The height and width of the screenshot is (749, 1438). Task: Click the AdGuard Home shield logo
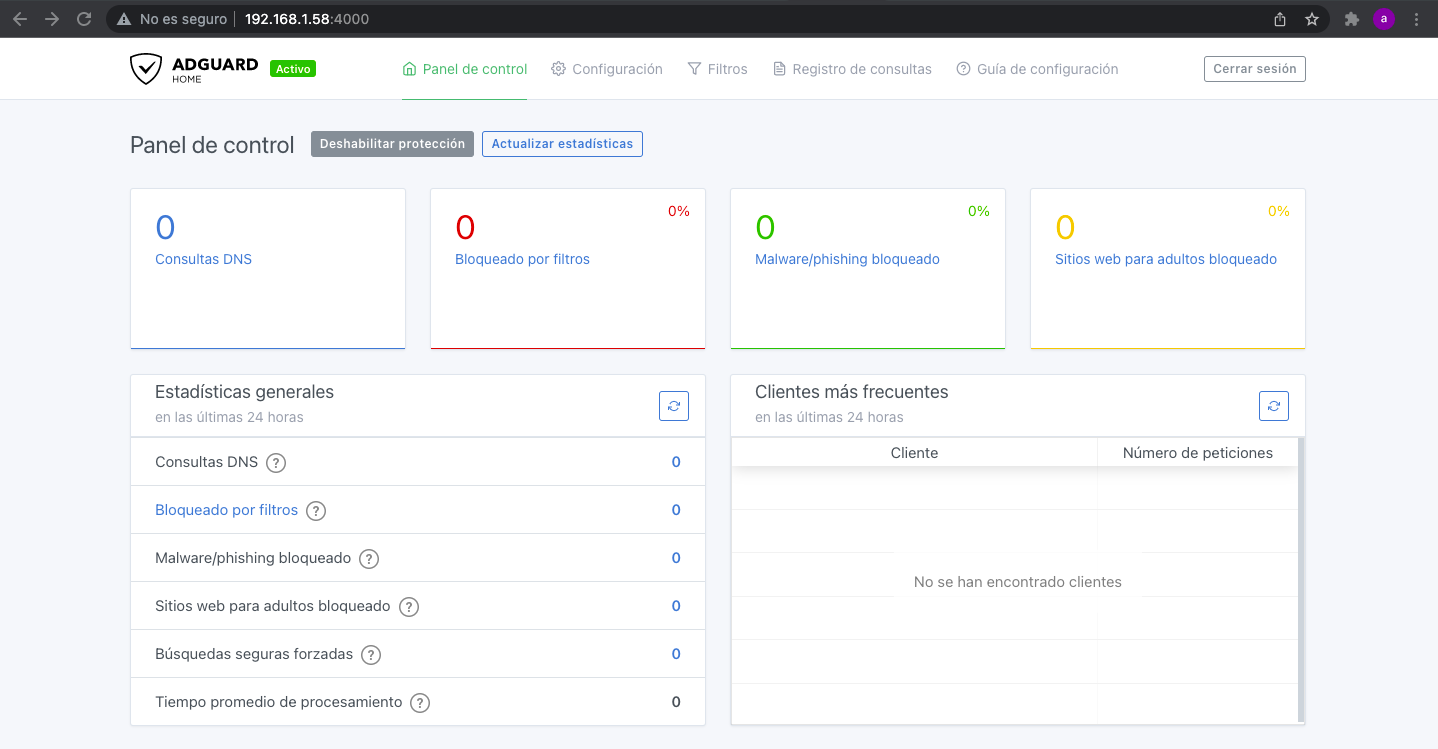(x=146, y=69)
